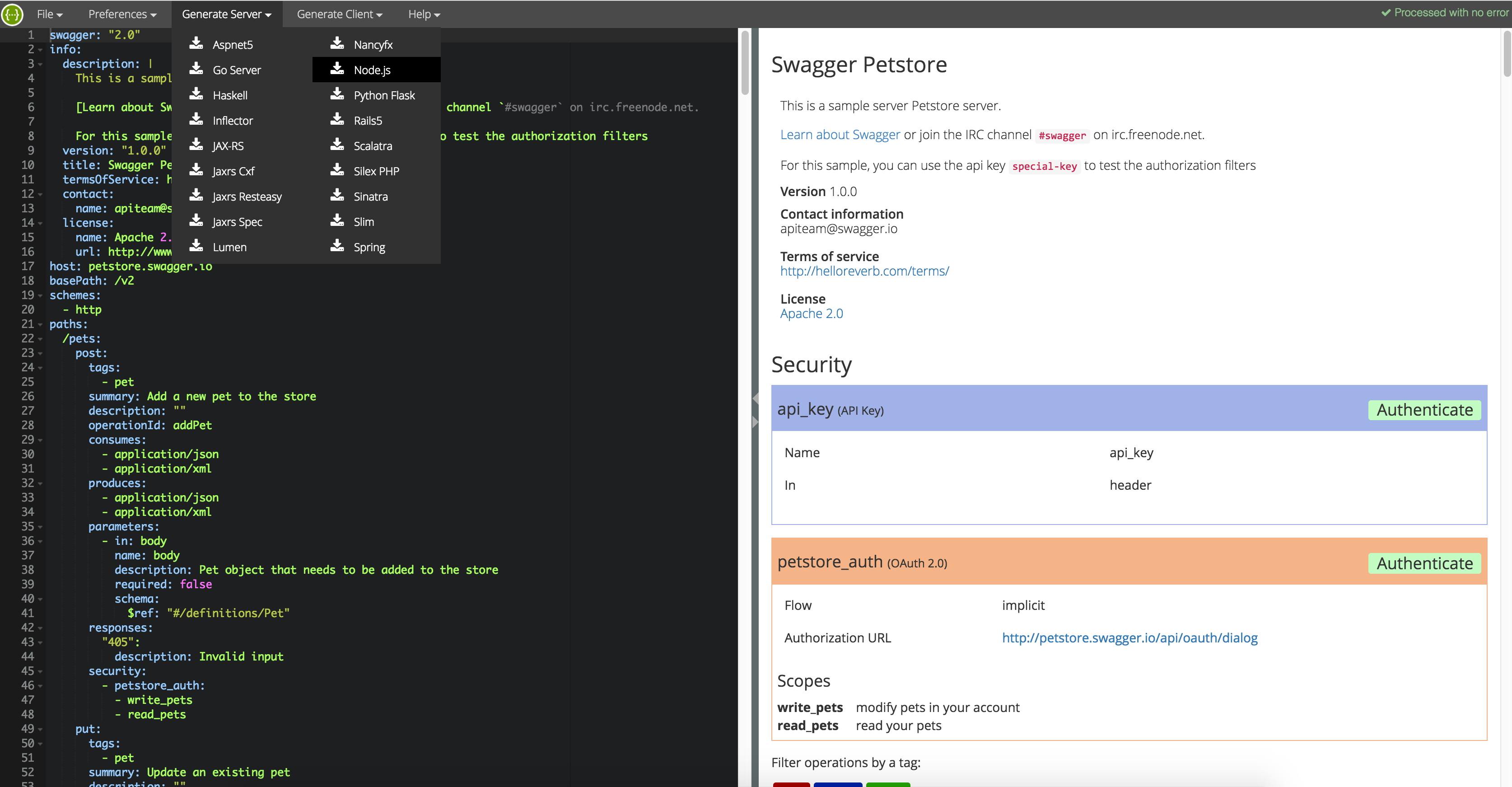Click Authenticate button for petstore_auth

pos(1424,563)
